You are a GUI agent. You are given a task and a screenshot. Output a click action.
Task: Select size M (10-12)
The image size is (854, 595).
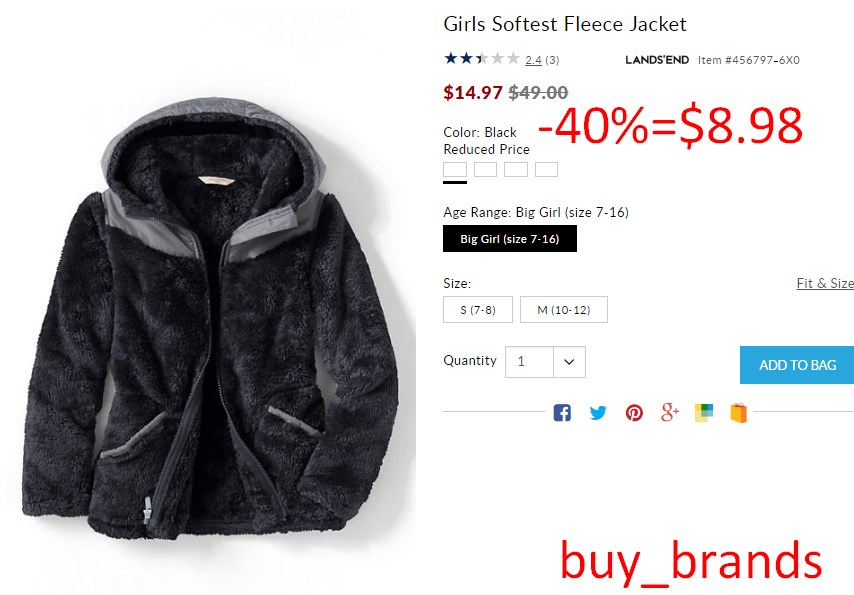[564, 309]
